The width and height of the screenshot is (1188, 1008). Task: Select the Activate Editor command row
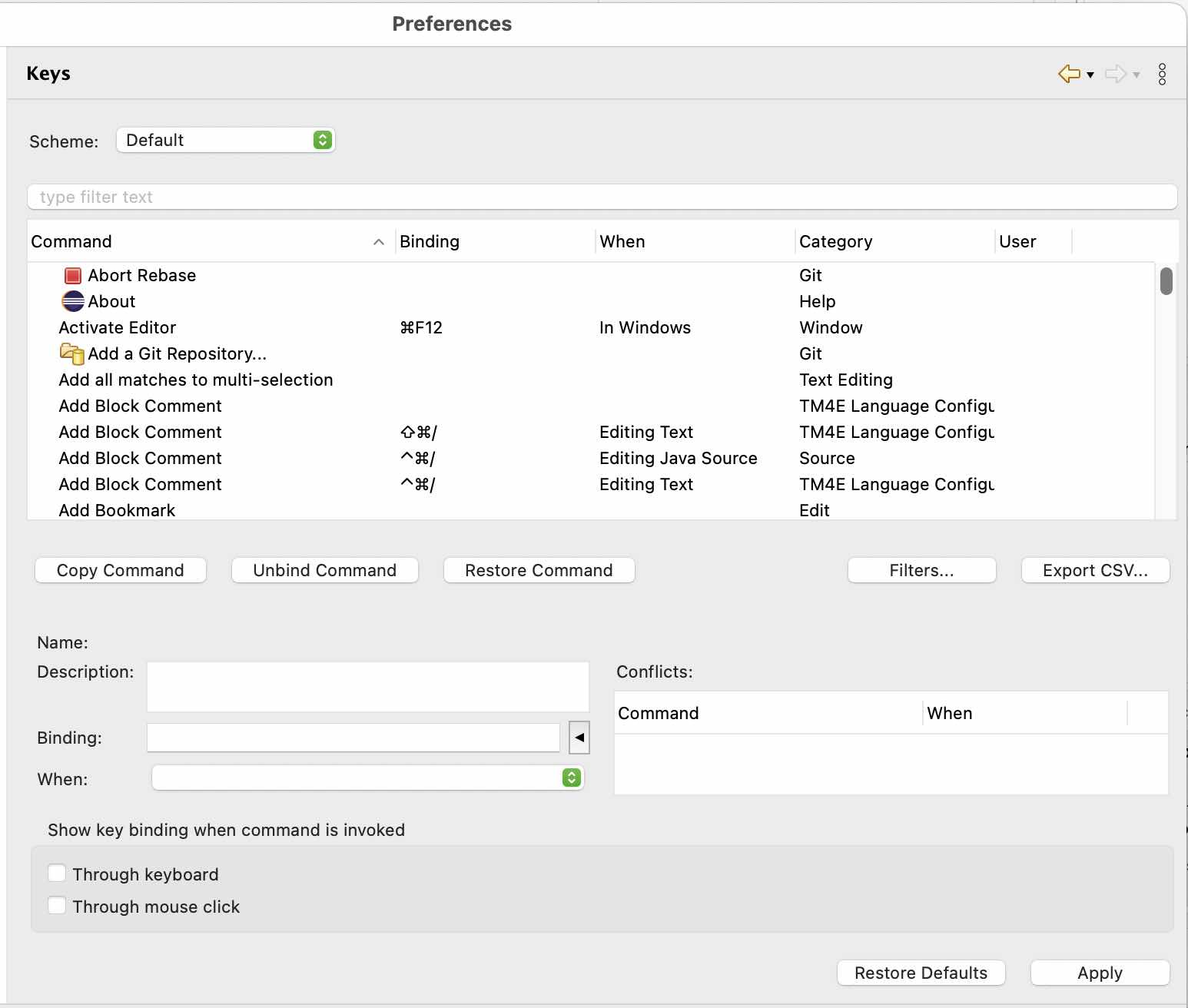[118, 328]
